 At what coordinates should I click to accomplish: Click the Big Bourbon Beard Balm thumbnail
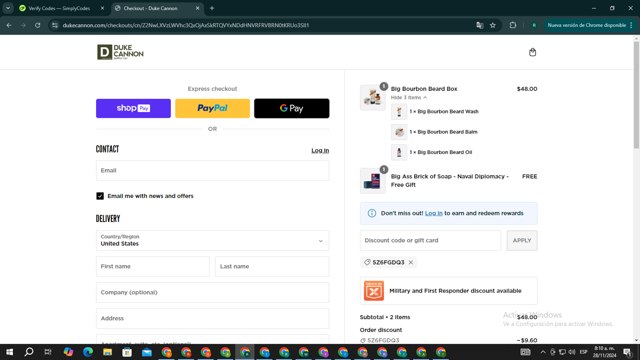tap(399, 132)
